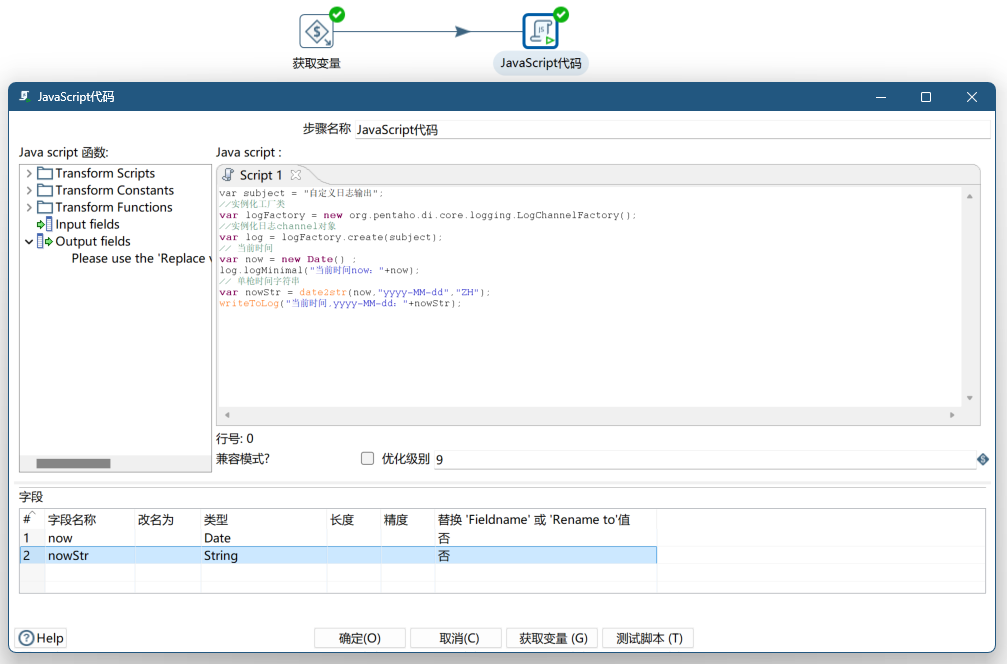This screenshot has height=664, width=1007.
Task: Expand the Transform Constants tree node
Action: pos(29,191)
